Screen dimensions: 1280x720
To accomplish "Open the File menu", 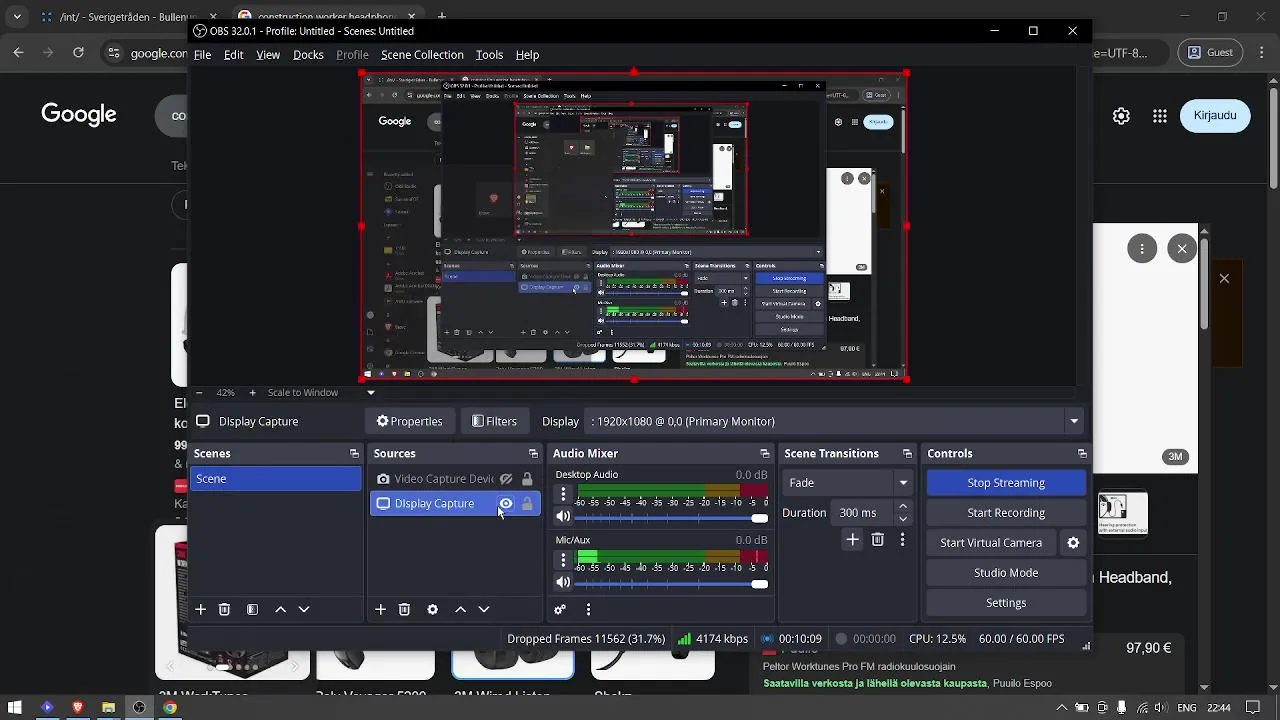I will [x=202, y=55].
